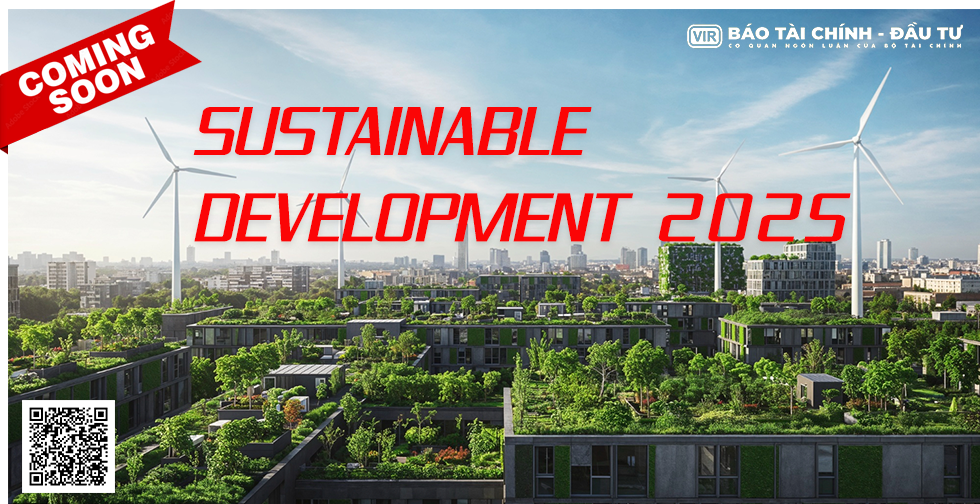Click the QR code in bottom-left corner
This screenshot has width=980, height=504.
point(68,446)
